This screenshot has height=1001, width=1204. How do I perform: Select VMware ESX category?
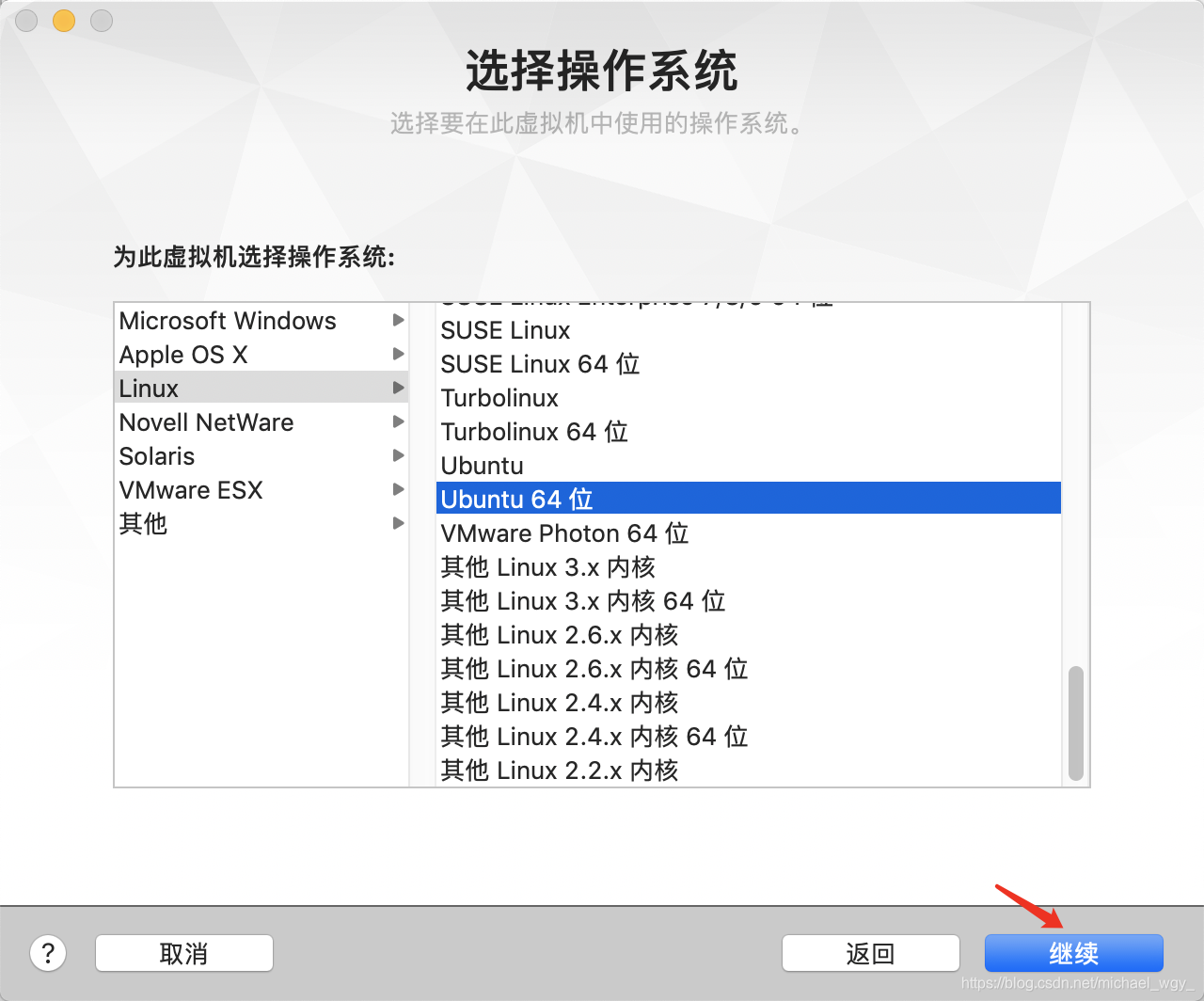[261, 490]
